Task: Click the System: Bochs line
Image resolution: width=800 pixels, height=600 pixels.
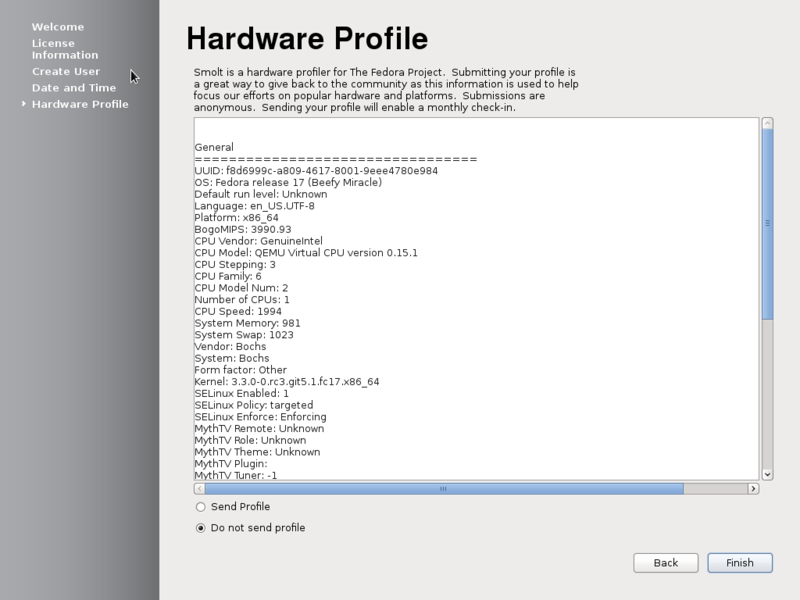Action: point(232,359)
